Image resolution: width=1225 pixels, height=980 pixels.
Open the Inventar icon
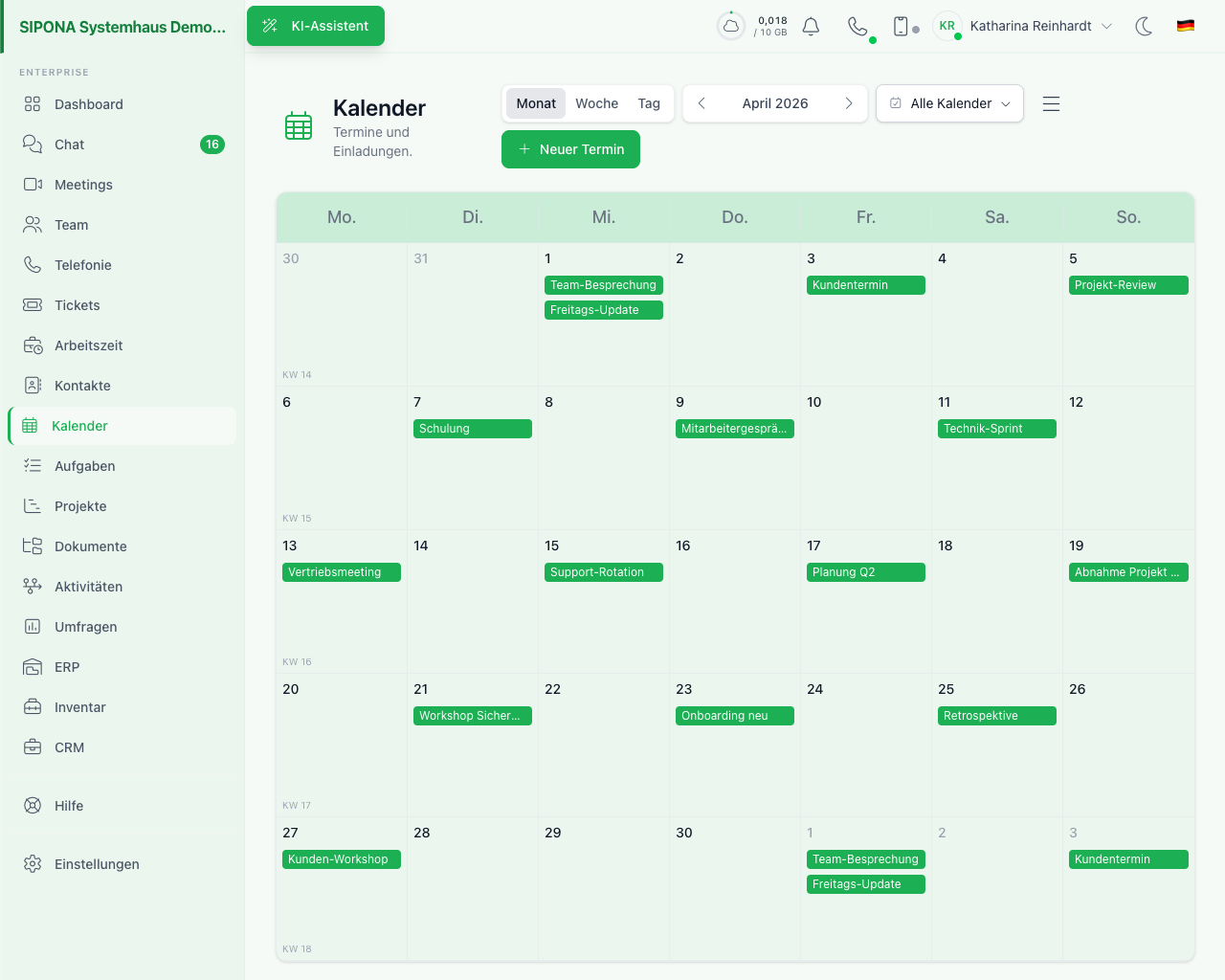[33, 707]
